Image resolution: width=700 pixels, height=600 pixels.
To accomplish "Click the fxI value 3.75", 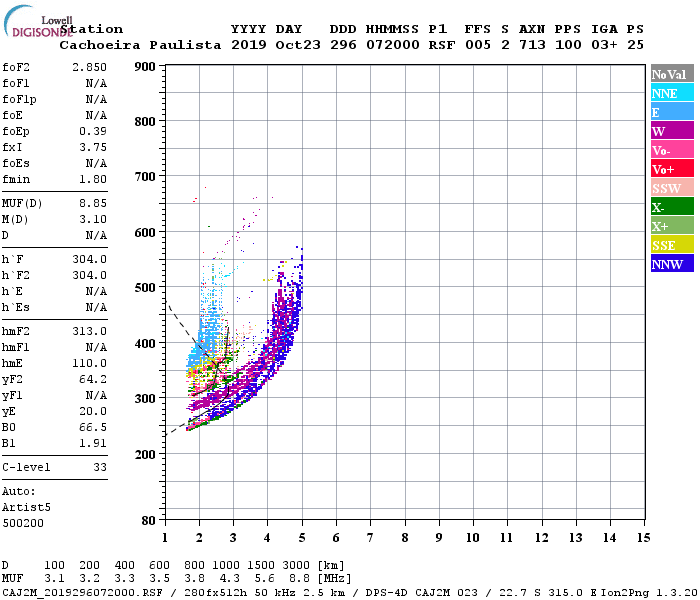I will [93, 147].
